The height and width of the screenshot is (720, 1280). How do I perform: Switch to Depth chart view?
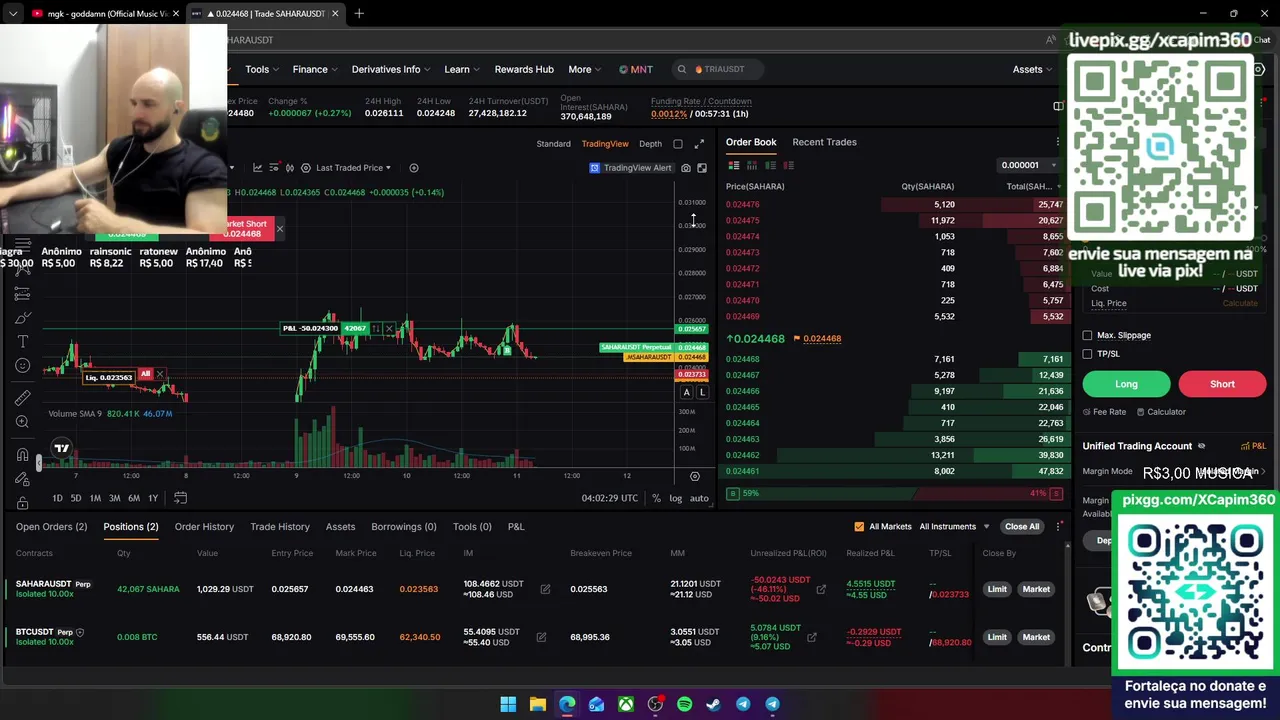[x=650, y=144]
